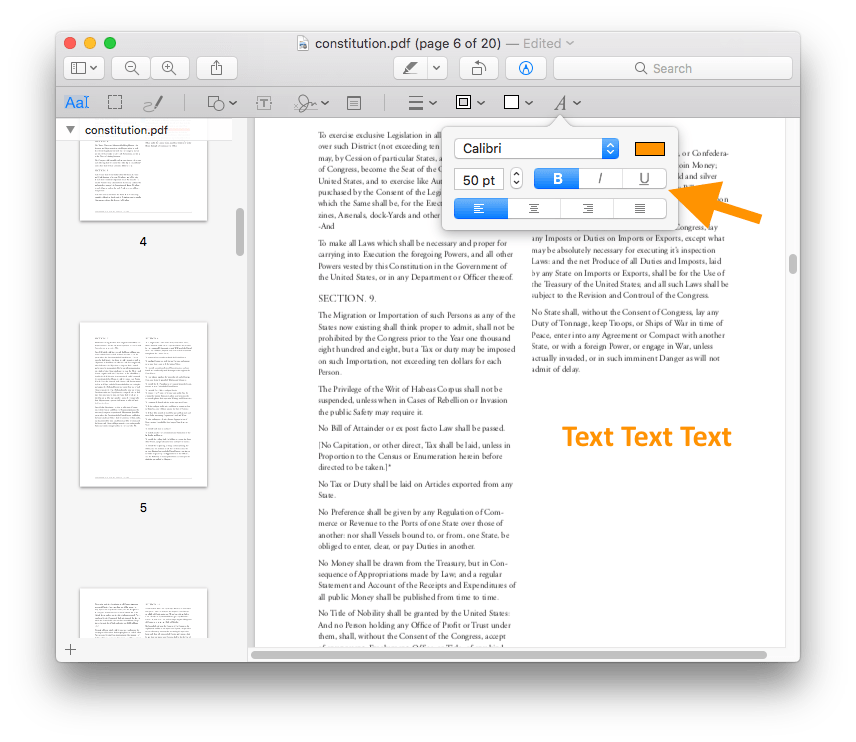
Task: Click the Rotate page button
Action: (x=478, y=68)
